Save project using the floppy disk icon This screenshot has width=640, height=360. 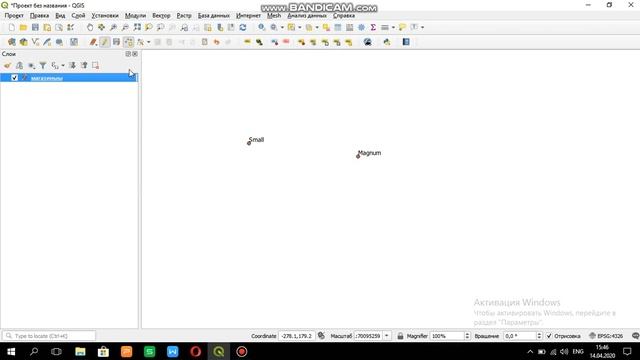(x=35, y=27)
